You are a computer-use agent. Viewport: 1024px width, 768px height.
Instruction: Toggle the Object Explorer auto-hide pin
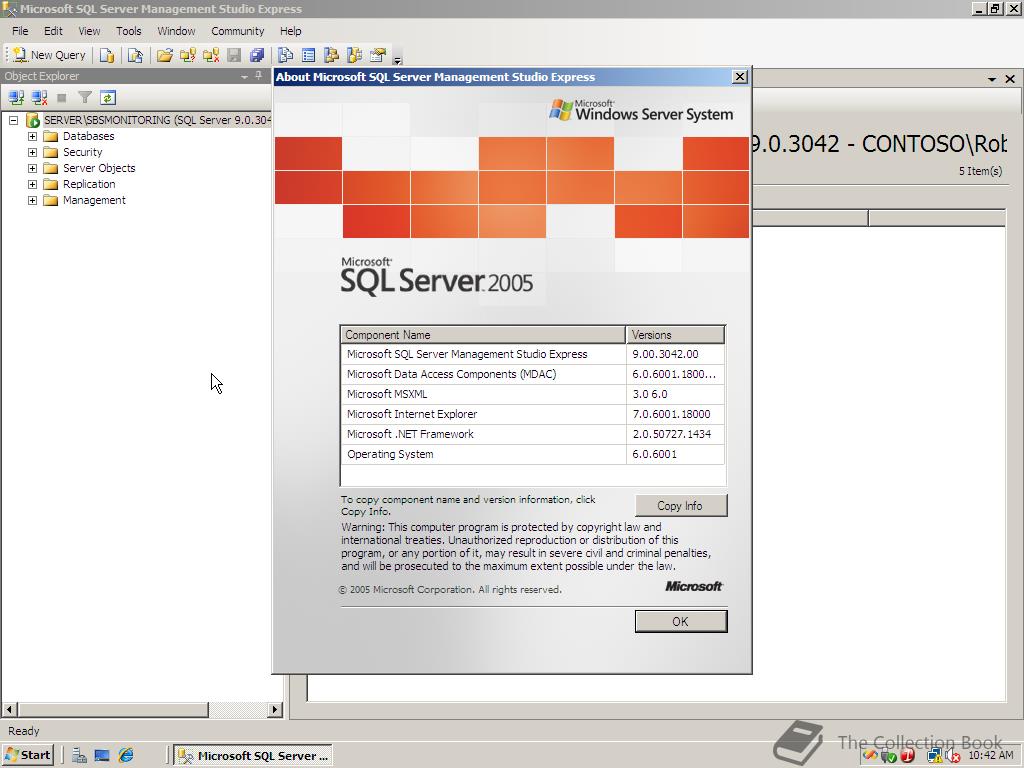259,76
